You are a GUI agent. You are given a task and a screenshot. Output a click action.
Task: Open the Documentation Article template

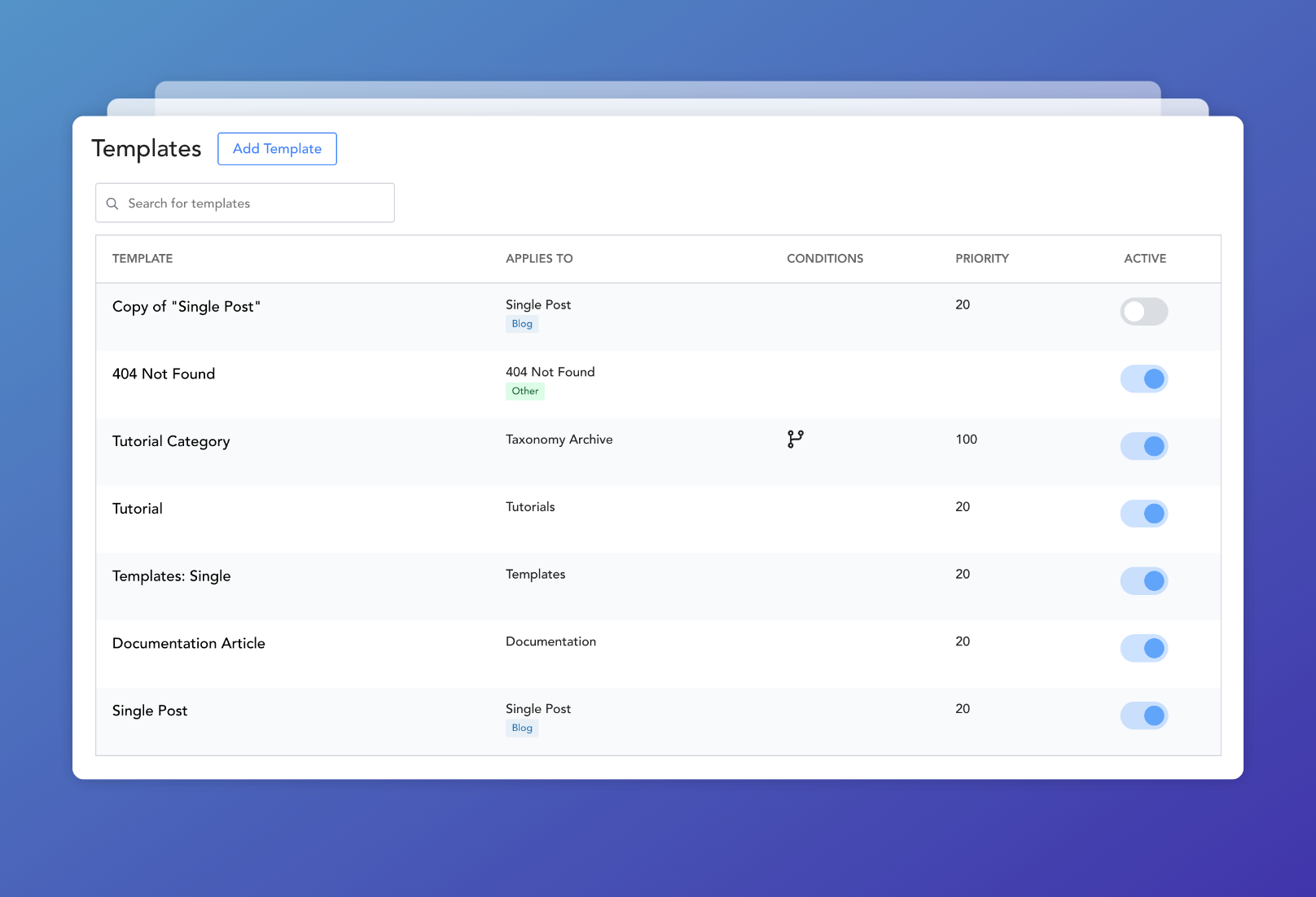pyautogui.click(x=189, y=644)
